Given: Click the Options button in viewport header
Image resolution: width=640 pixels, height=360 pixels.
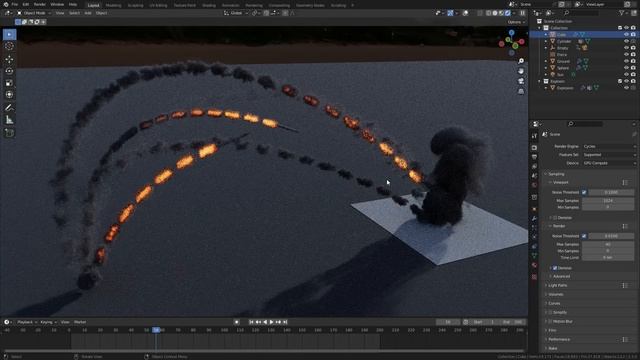Looking at the screenshot, I should 516,22.
